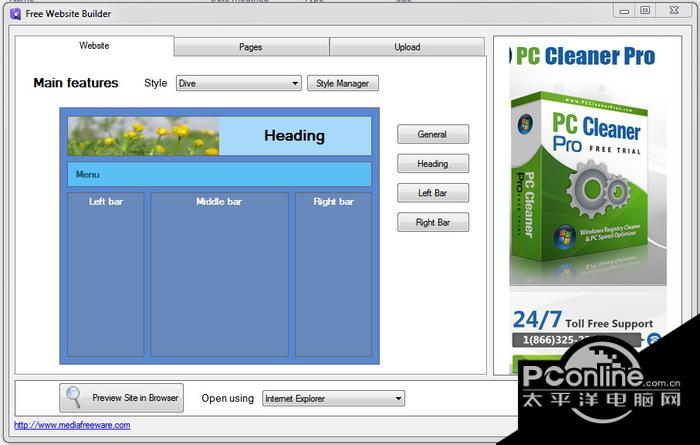
Task: Click the Right Bar button
Action: tap(433, 222)
